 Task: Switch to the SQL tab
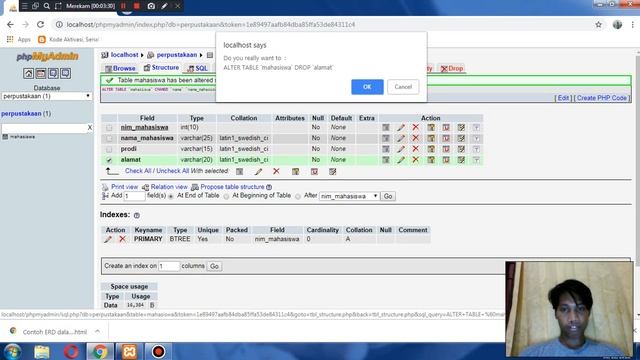pos(198,68)
